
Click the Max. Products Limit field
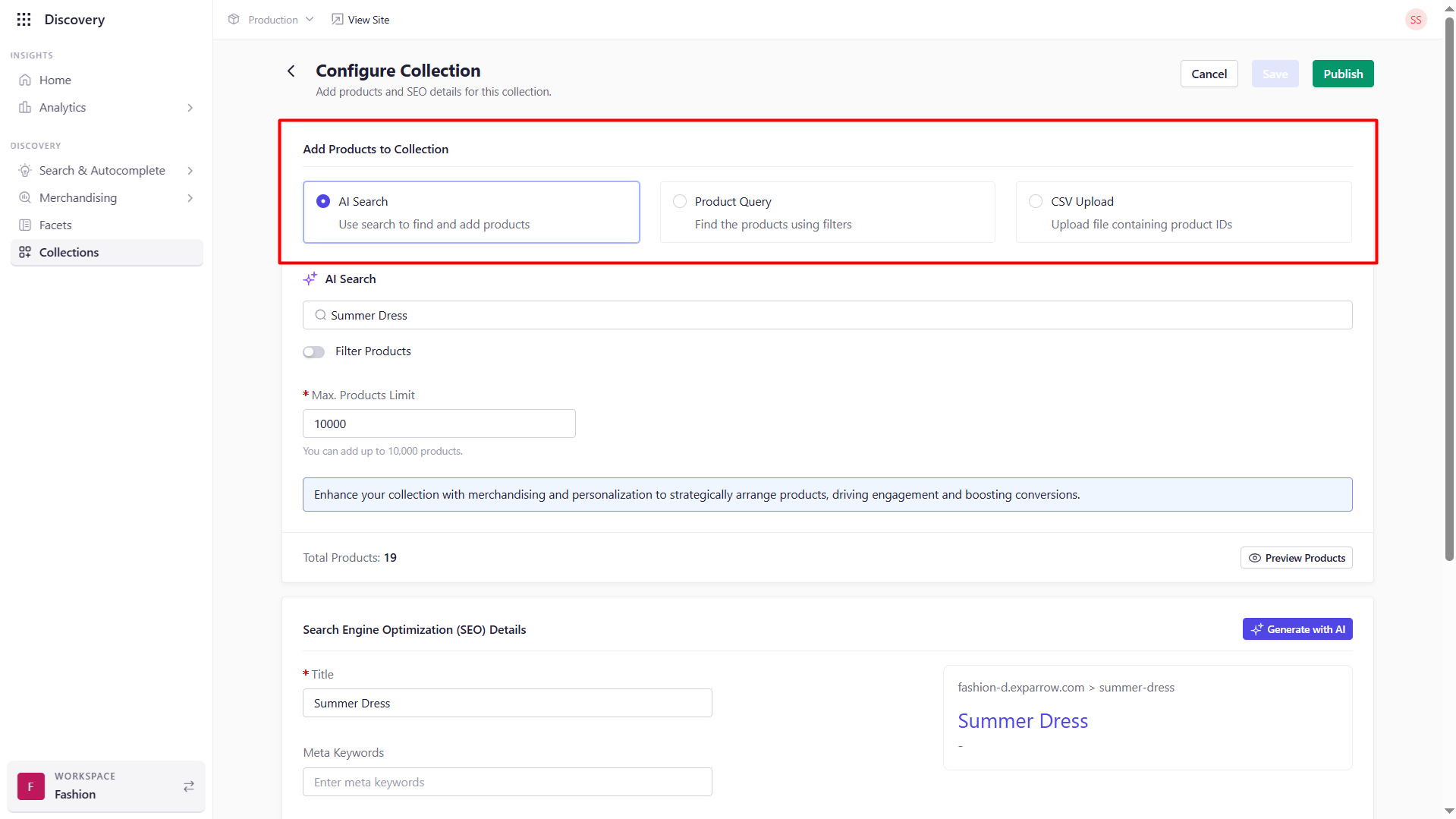coord(439,424)
